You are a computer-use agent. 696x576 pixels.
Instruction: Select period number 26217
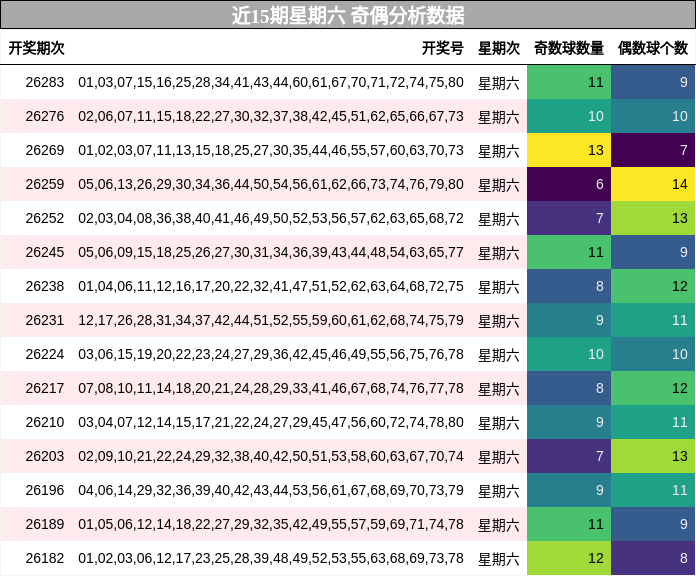coord(44,388)
